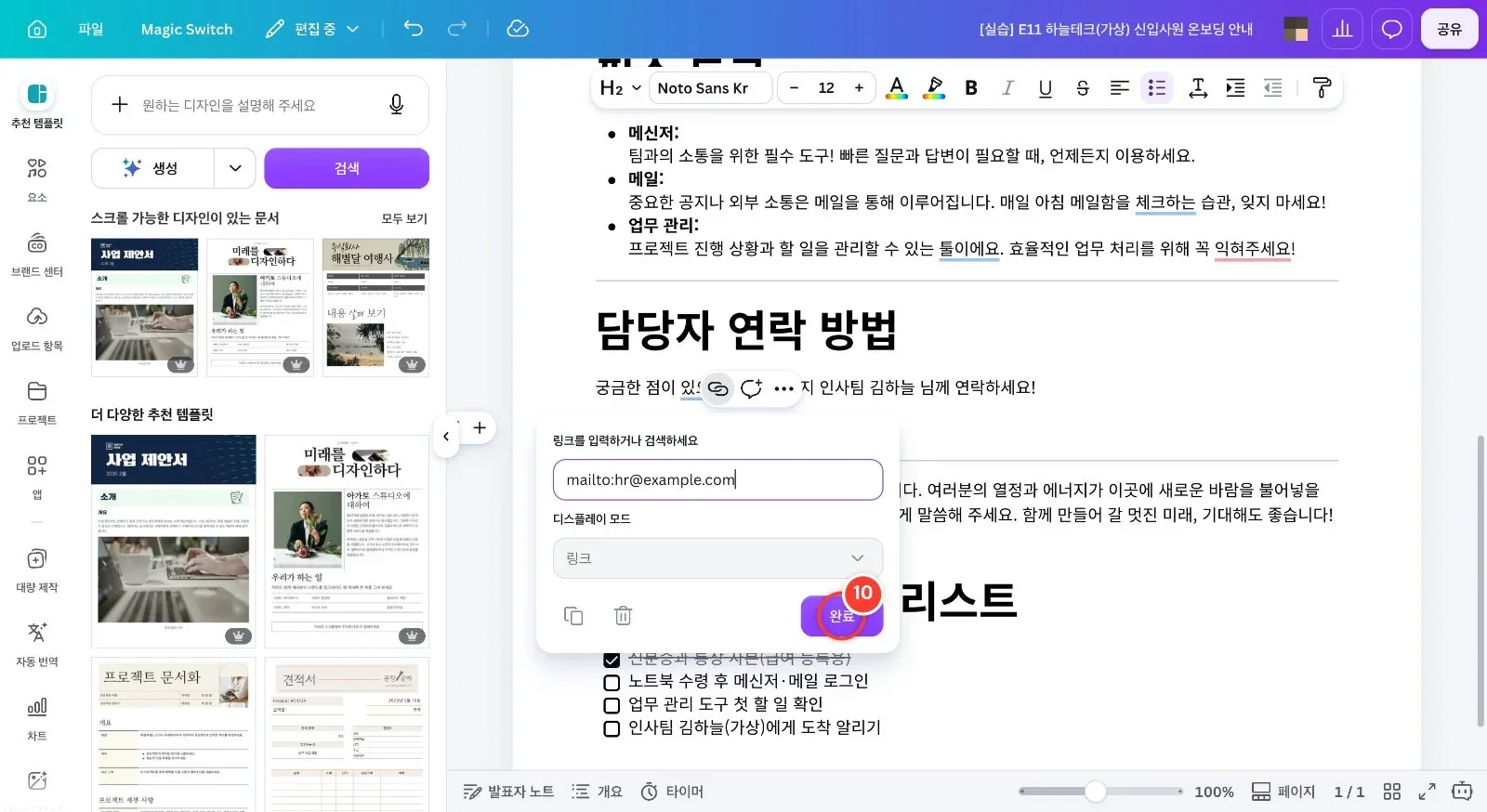Undo the last edit

[413, 29]
